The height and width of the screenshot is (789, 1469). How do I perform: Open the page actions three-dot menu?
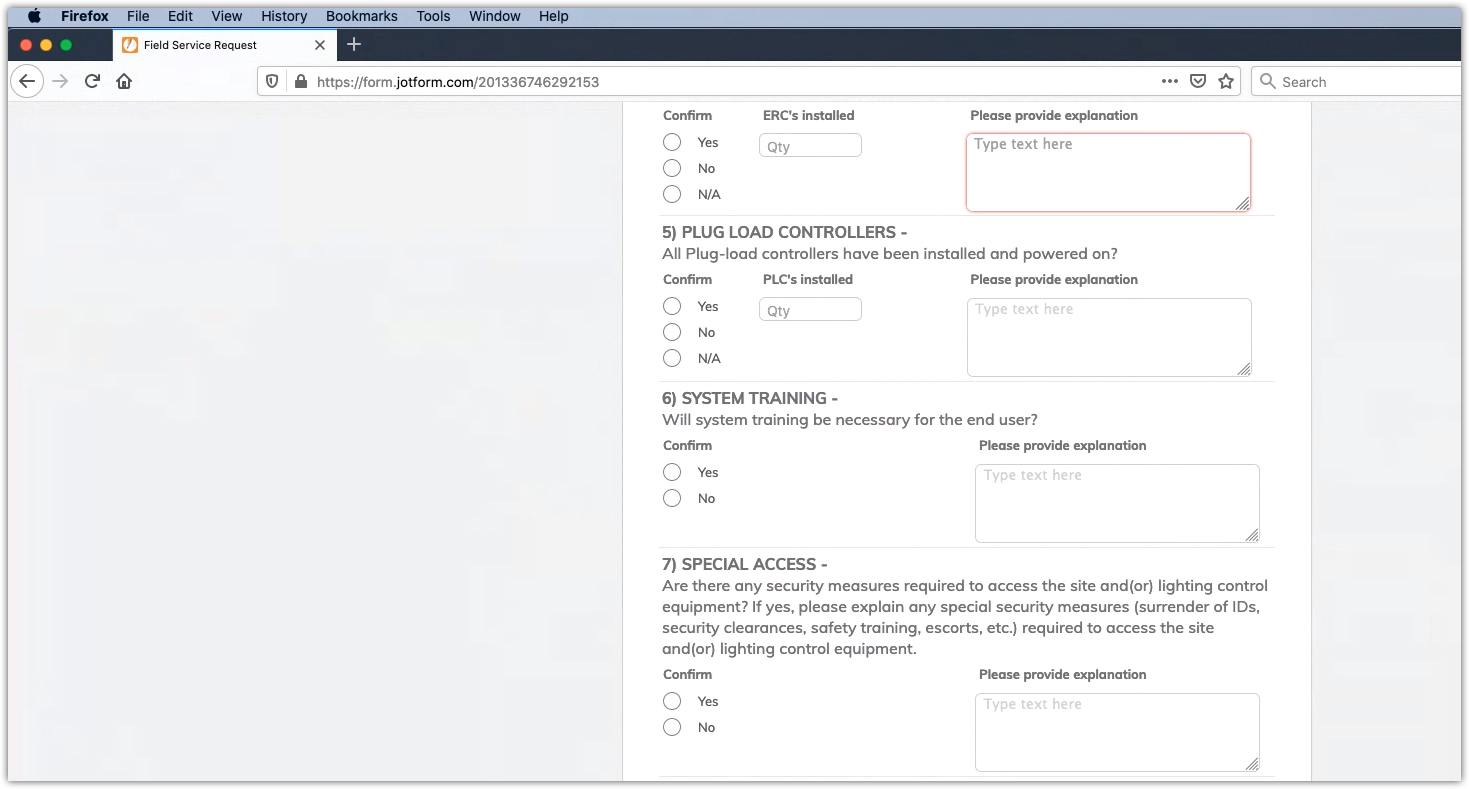pos(1169,81)
